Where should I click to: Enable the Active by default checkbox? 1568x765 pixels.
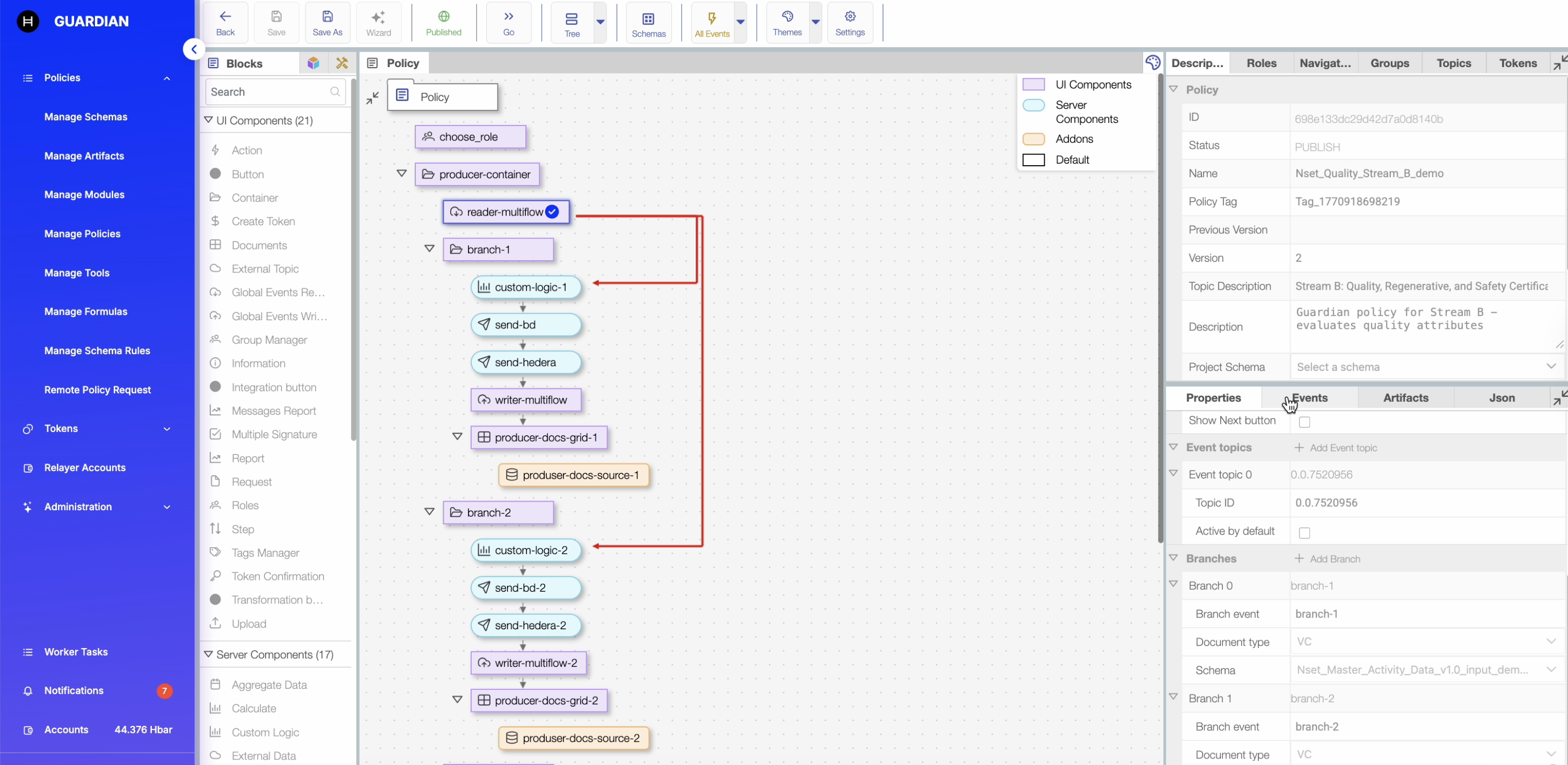pyautogui.click(x=1304, y=533)
